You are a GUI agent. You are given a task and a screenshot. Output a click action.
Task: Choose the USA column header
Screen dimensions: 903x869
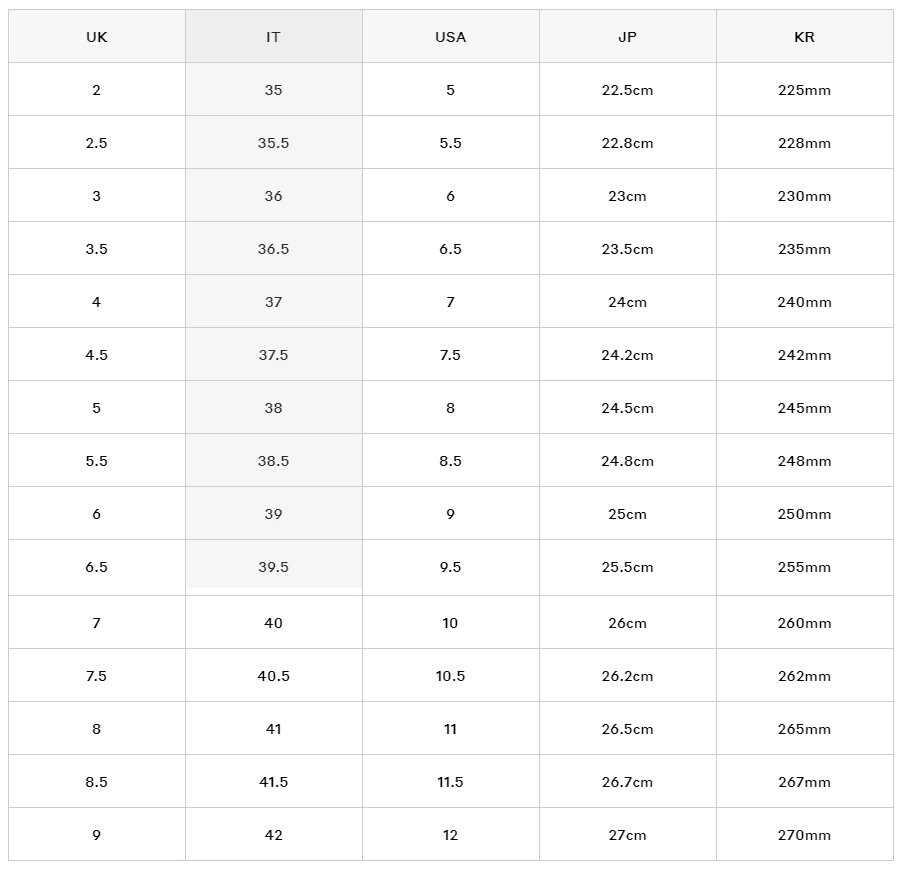click(450, 37)
